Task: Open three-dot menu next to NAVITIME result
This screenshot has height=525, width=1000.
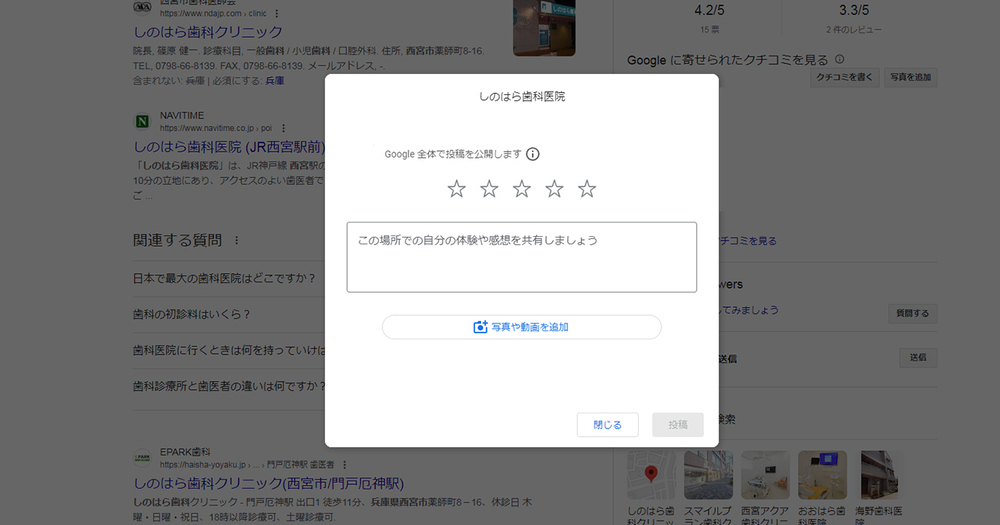Action: [284, 128]
